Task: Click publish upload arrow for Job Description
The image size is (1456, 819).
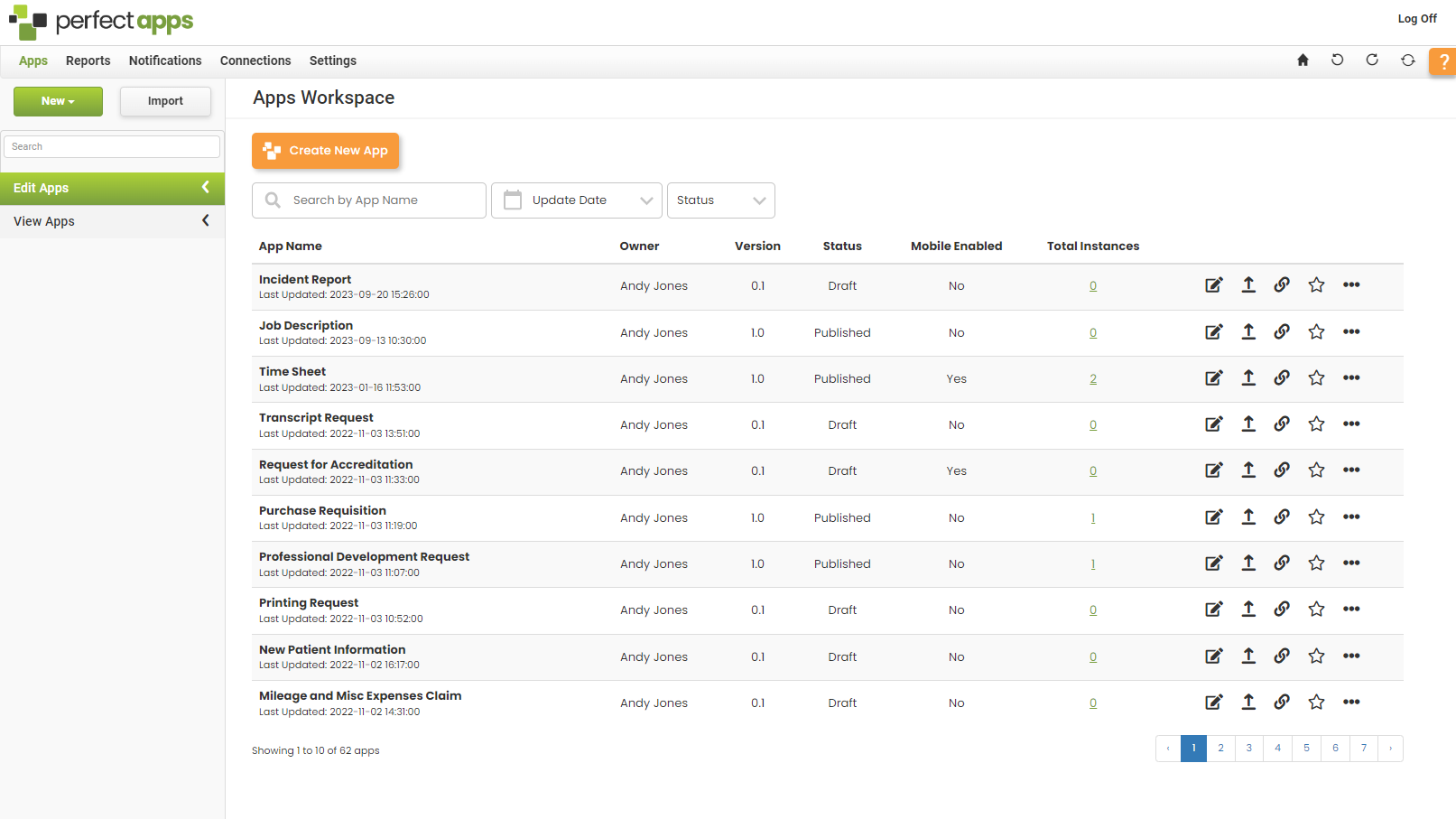Action: 1248,331
